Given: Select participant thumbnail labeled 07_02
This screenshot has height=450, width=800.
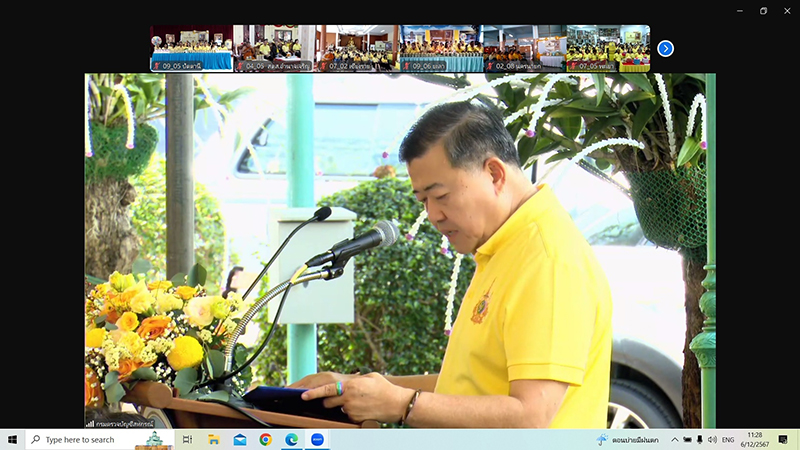Looking at the screenshot, I should point(358,48).
